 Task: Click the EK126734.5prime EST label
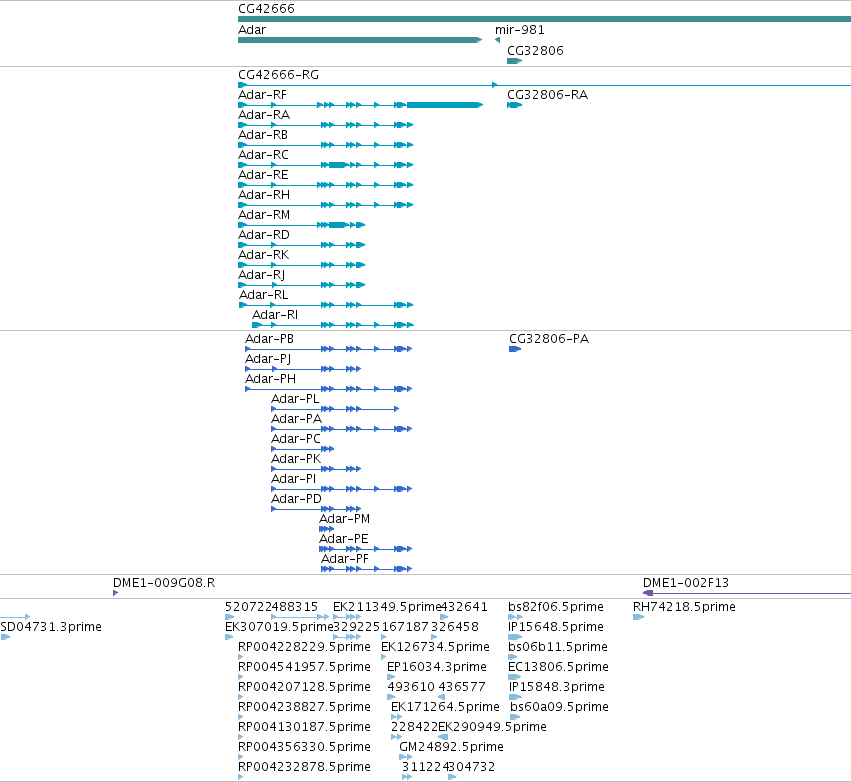[435, 647]
